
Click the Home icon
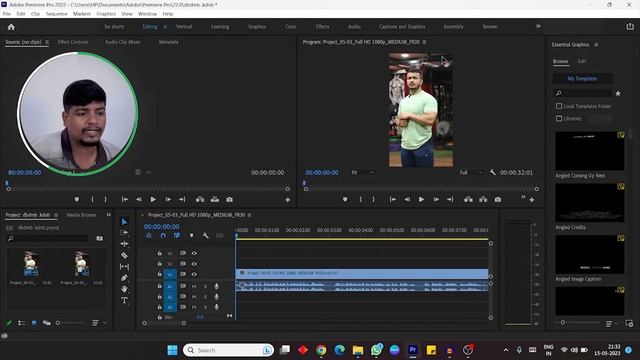click(11, 27)
